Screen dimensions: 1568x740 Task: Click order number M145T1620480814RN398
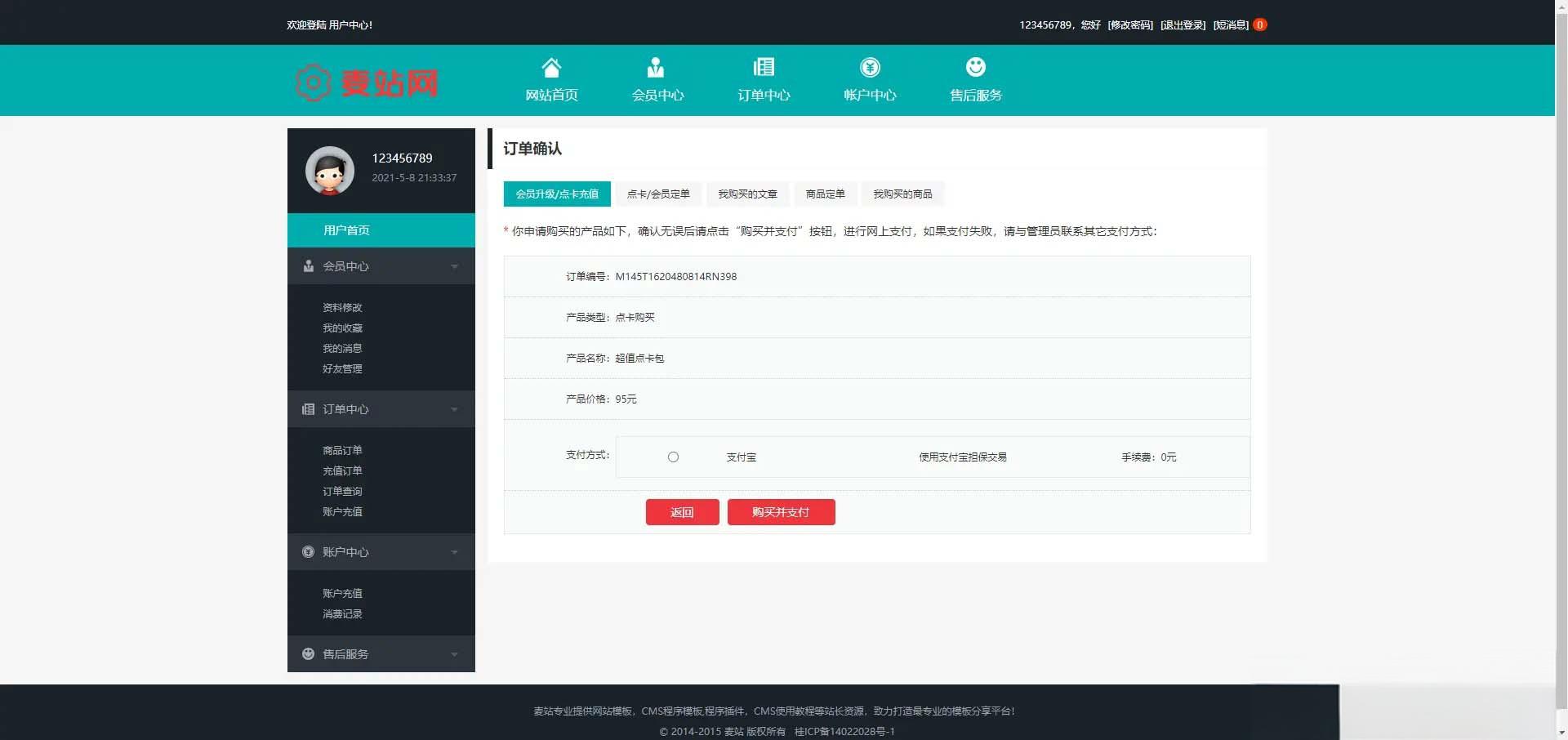point(676,277)
